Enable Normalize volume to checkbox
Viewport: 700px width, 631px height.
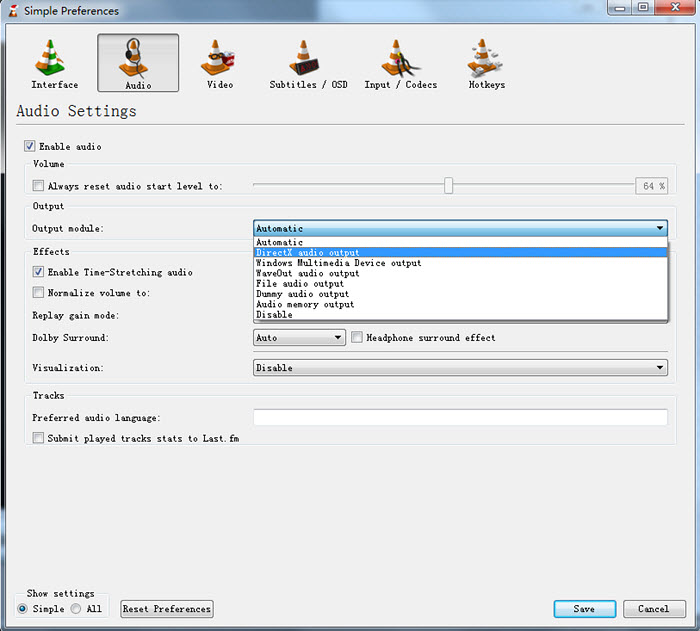pyautogui.click(x=38, y=293)
